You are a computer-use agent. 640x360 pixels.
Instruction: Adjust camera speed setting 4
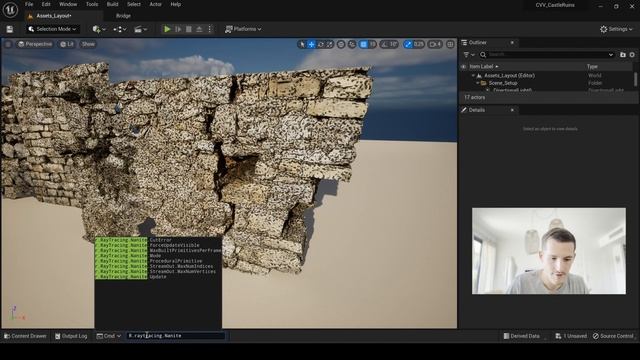(x=435, y=44)
